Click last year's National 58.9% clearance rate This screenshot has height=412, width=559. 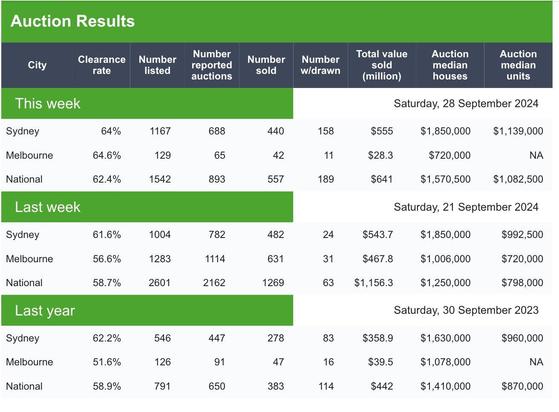[x=107, y=386]
